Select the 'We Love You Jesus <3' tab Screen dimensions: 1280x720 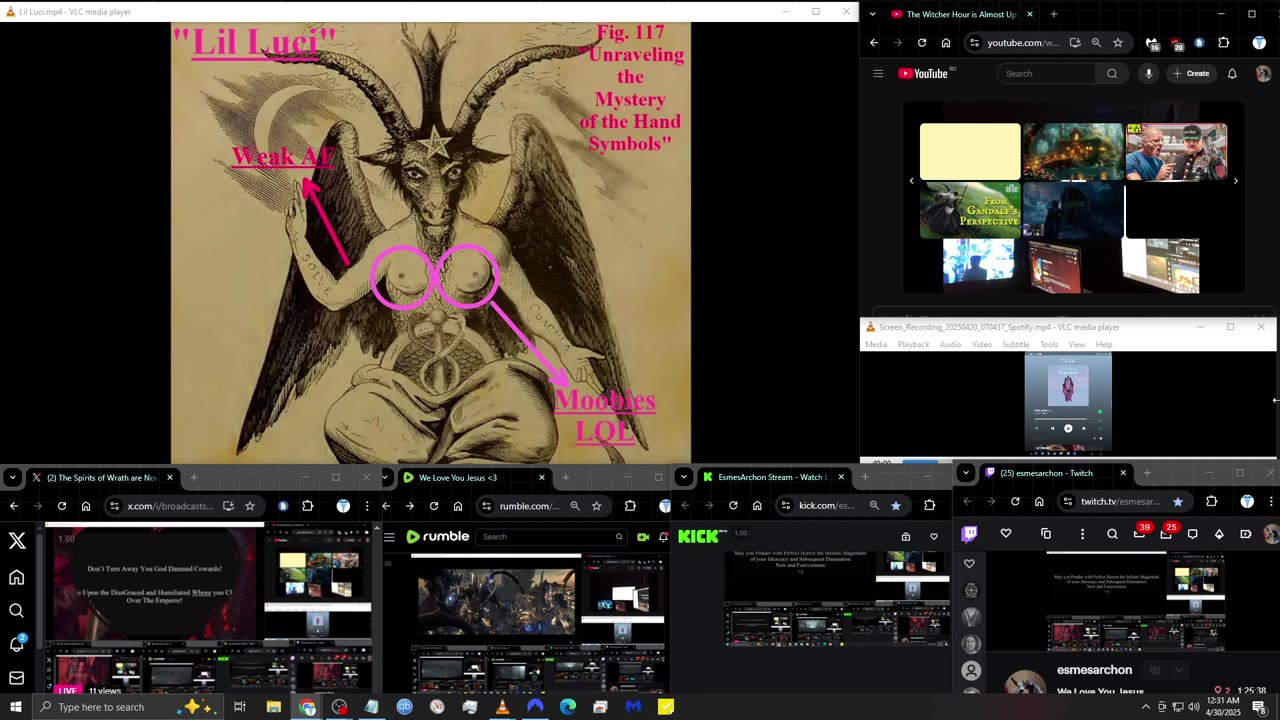458,478
